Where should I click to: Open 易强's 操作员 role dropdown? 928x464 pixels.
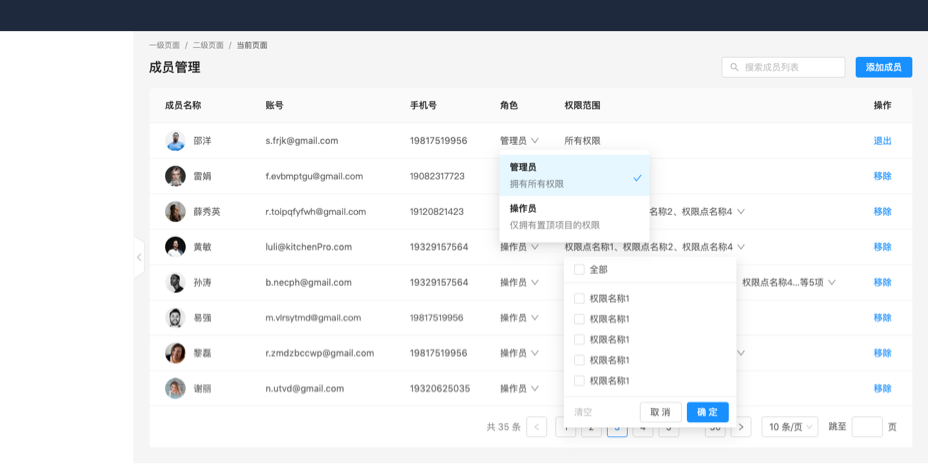tap(519, 318)
